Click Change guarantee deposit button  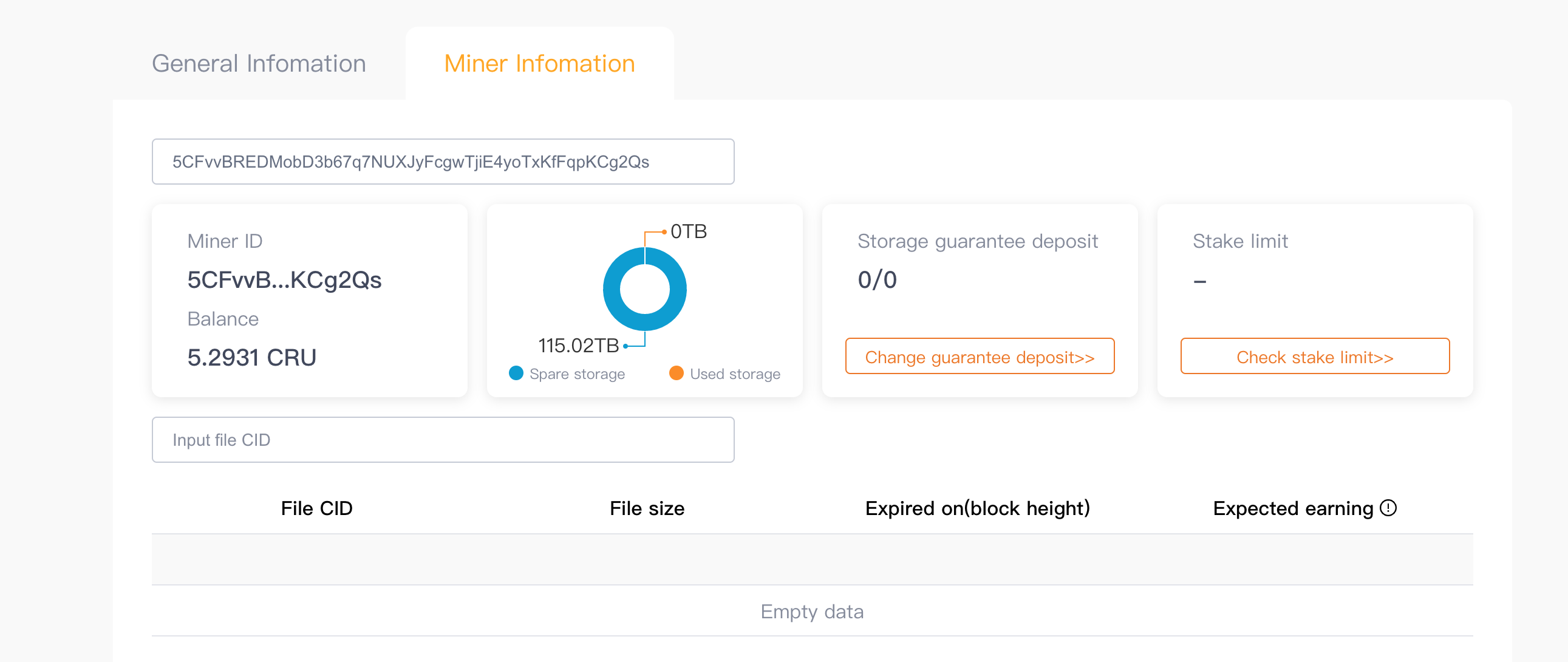tap(980, 357)
